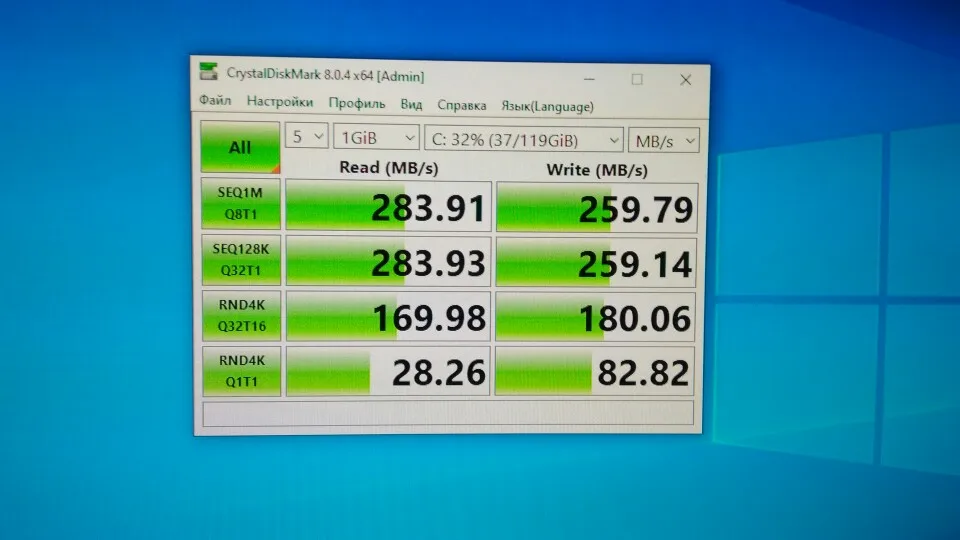Click the RND4K Q32T16 read result 169.98

point(388,317)
